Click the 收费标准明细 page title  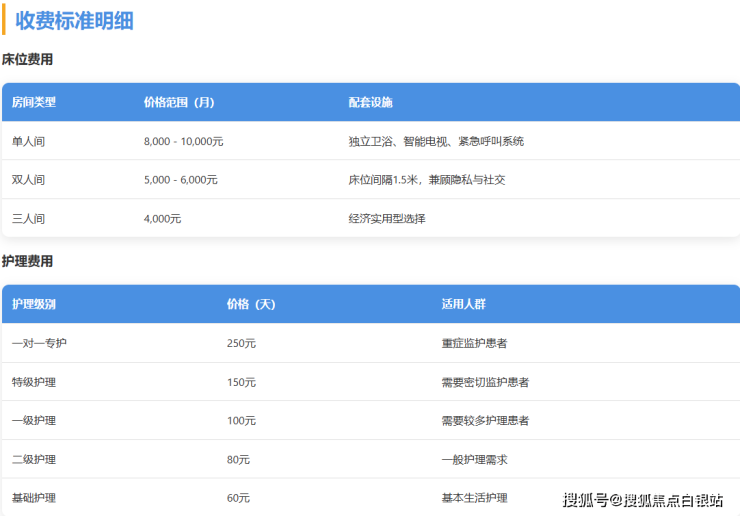coord(74,21)
